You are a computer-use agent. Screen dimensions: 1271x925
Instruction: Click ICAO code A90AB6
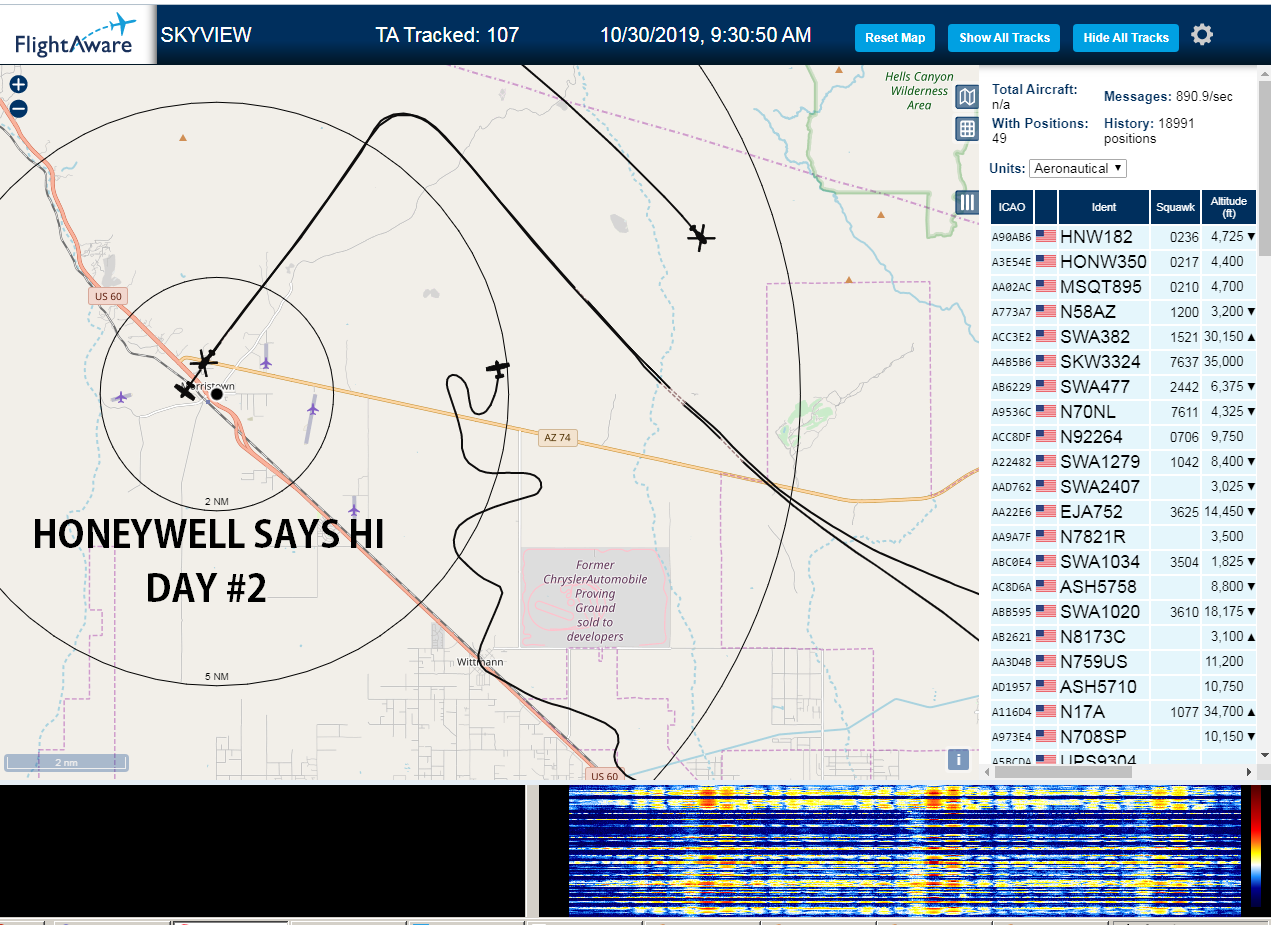[x=1011, y=237]
